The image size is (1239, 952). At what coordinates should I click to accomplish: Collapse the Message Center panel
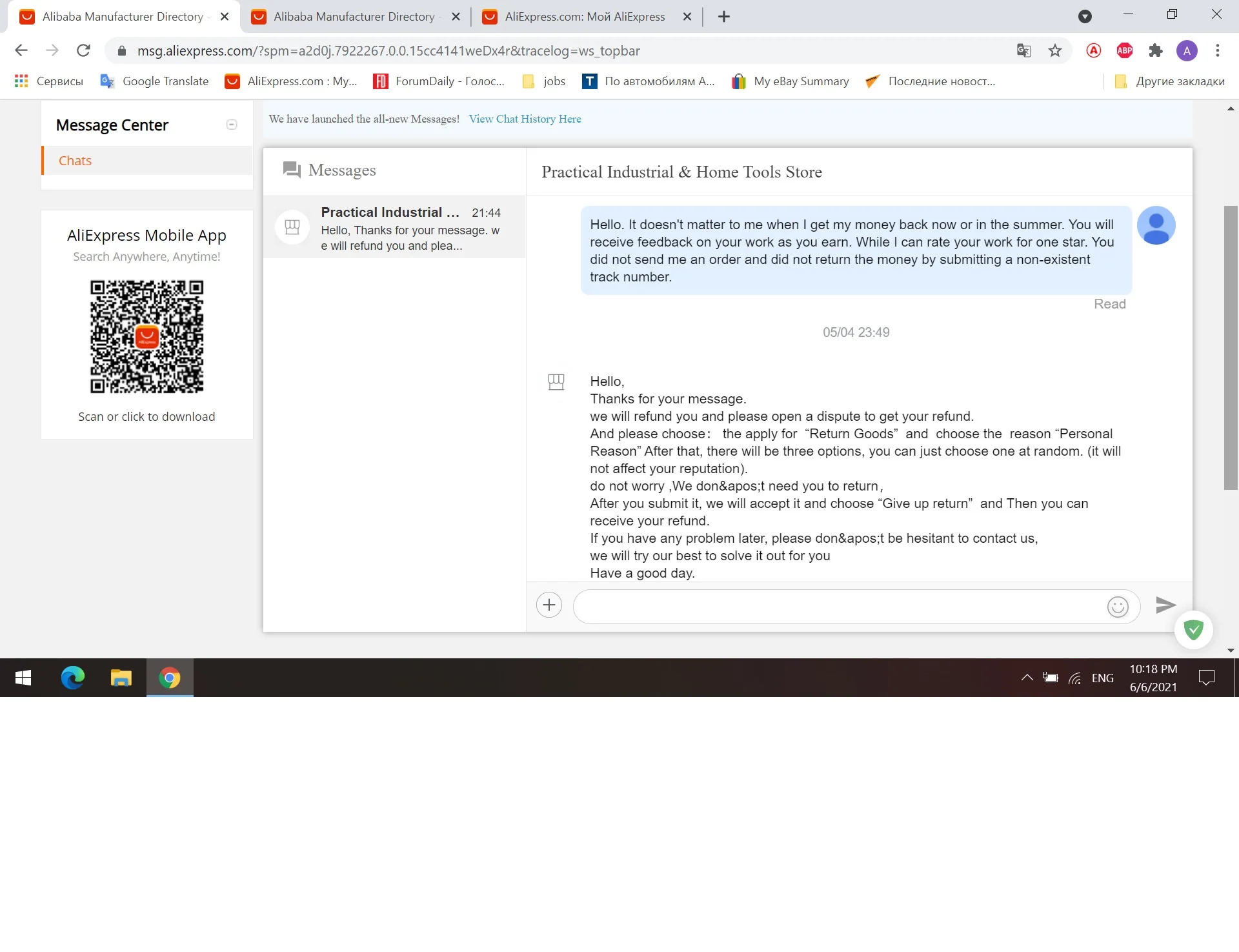click(232, 125)
